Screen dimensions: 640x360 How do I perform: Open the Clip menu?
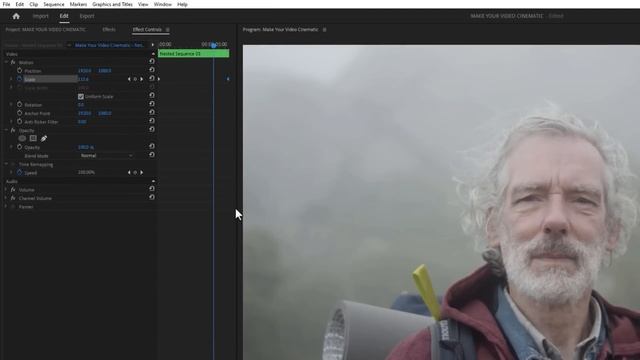(x=33, y=4)
